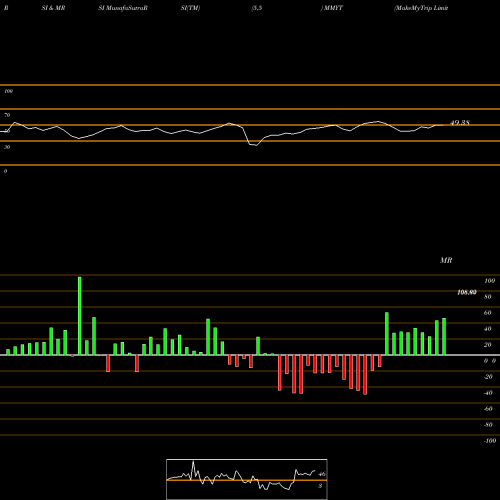Image resolution: width=500 pixels, height=500 pixels.
Task: Click the 49.38 RSI value label
Action: (460, 123)
